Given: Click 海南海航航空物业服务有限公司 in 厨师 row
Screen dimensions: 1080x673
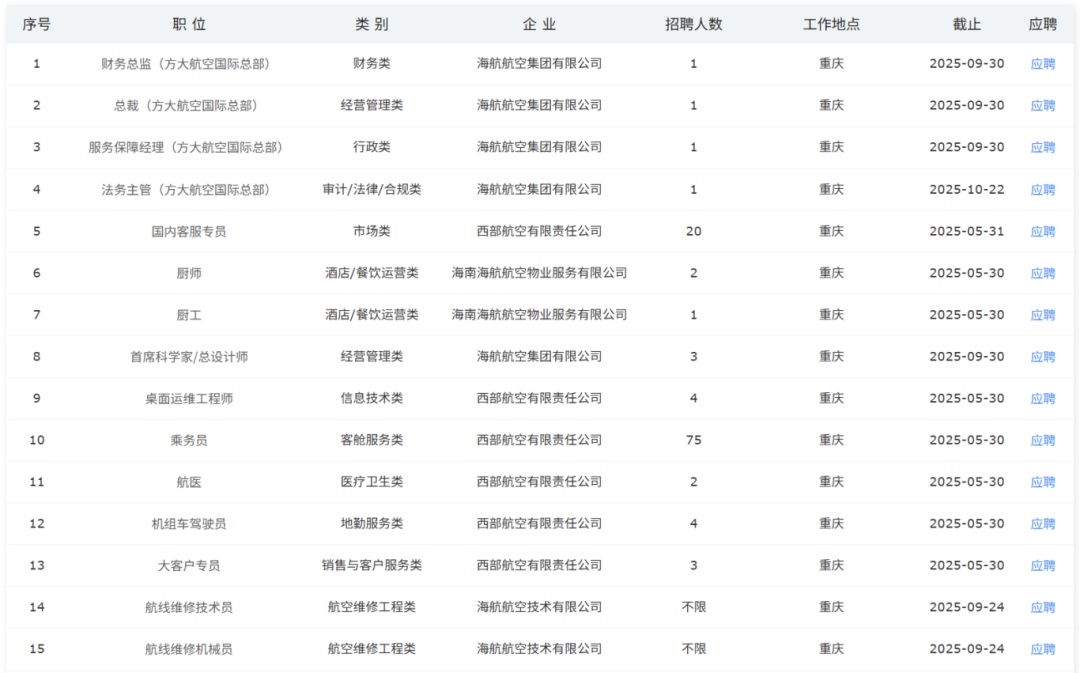Looking at the screenshot, I should [539, 273].
